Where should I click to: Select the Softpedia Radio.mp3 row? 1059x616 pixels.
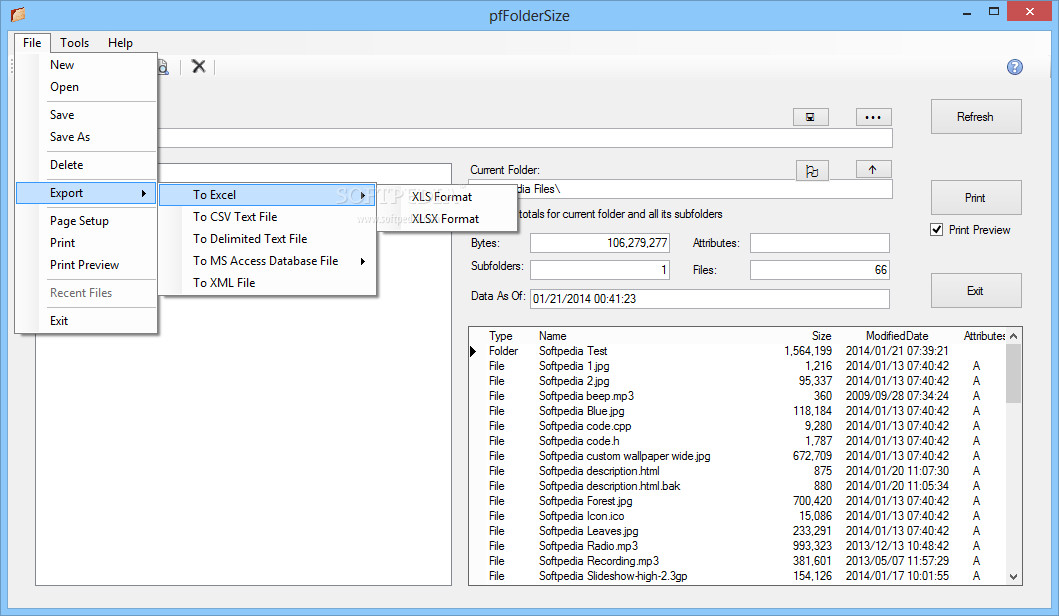click(738, 546)
